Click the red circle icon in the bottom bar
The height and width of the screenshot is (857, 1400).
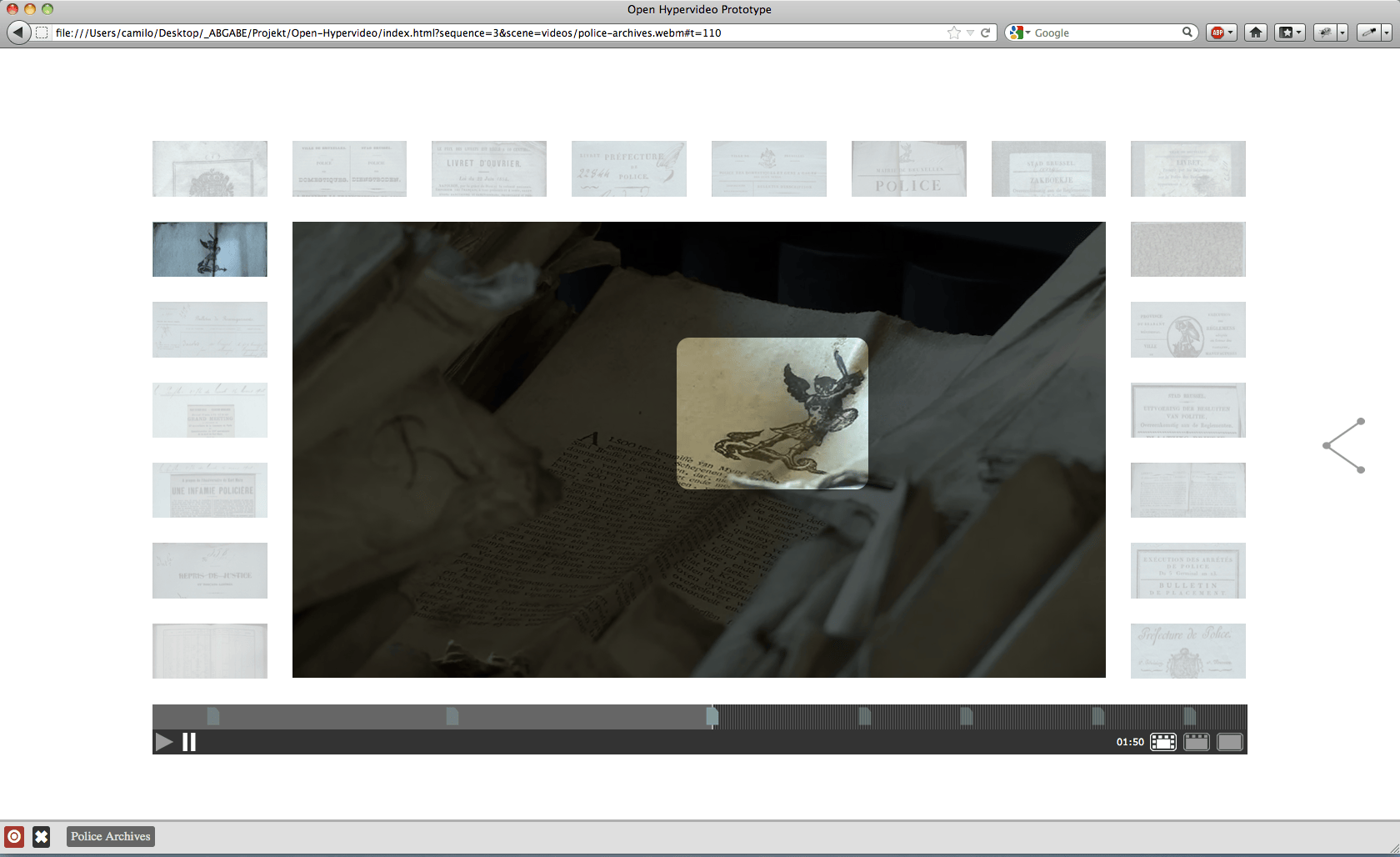[x=14, y=836]
